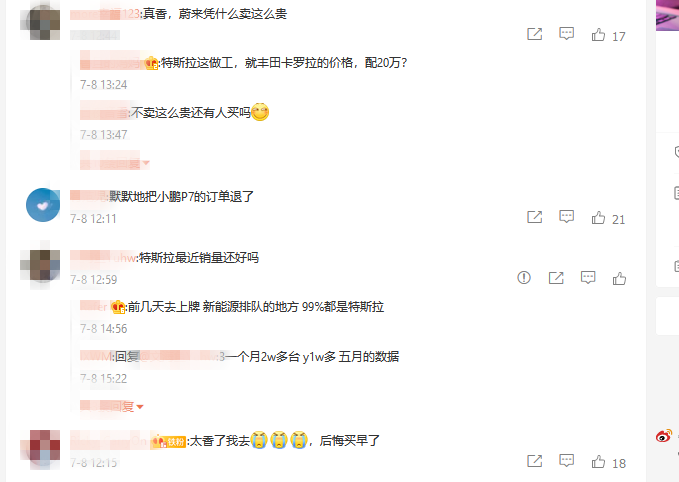Screen dimensions: 679x482
Task: Expand more replies under 五月的数据 thread
Action: [112, 407]
